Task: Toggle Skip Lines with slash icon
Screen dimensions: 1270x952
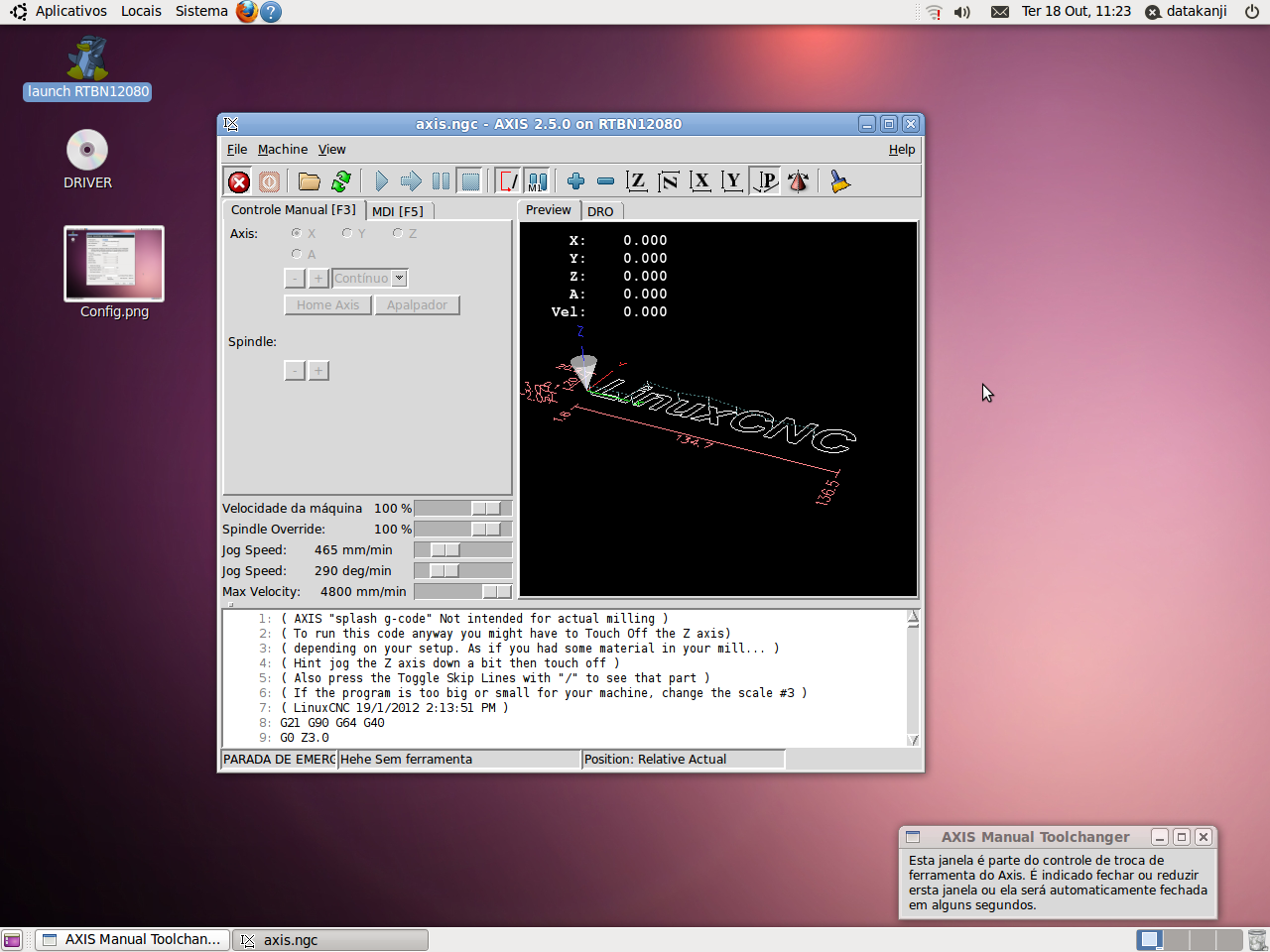Action: pyautogui.click(x=508, y=181)
